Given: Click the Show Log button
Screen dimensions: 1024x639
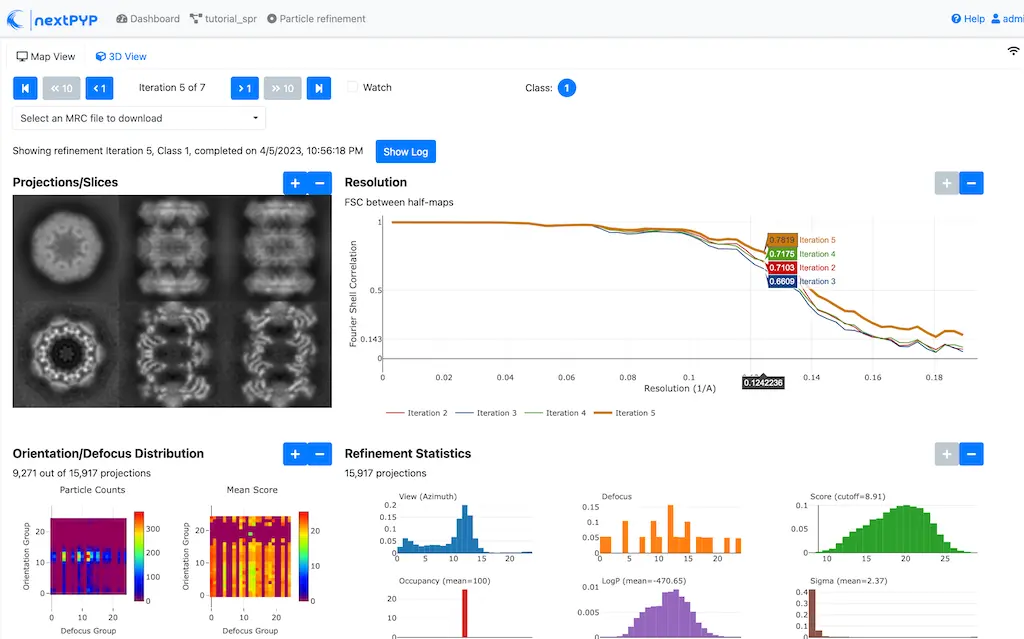Looking at the screenshot, I should (405, 152).
